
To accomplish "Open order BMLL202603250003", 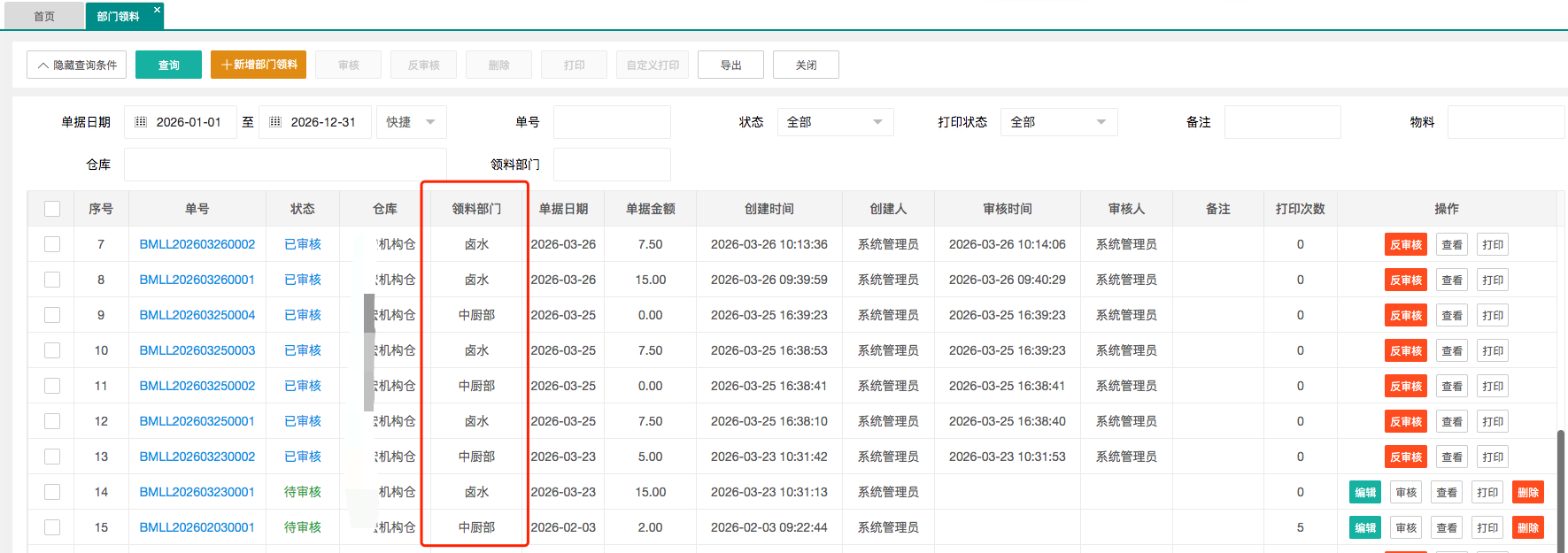I will (x=197, y=350).
